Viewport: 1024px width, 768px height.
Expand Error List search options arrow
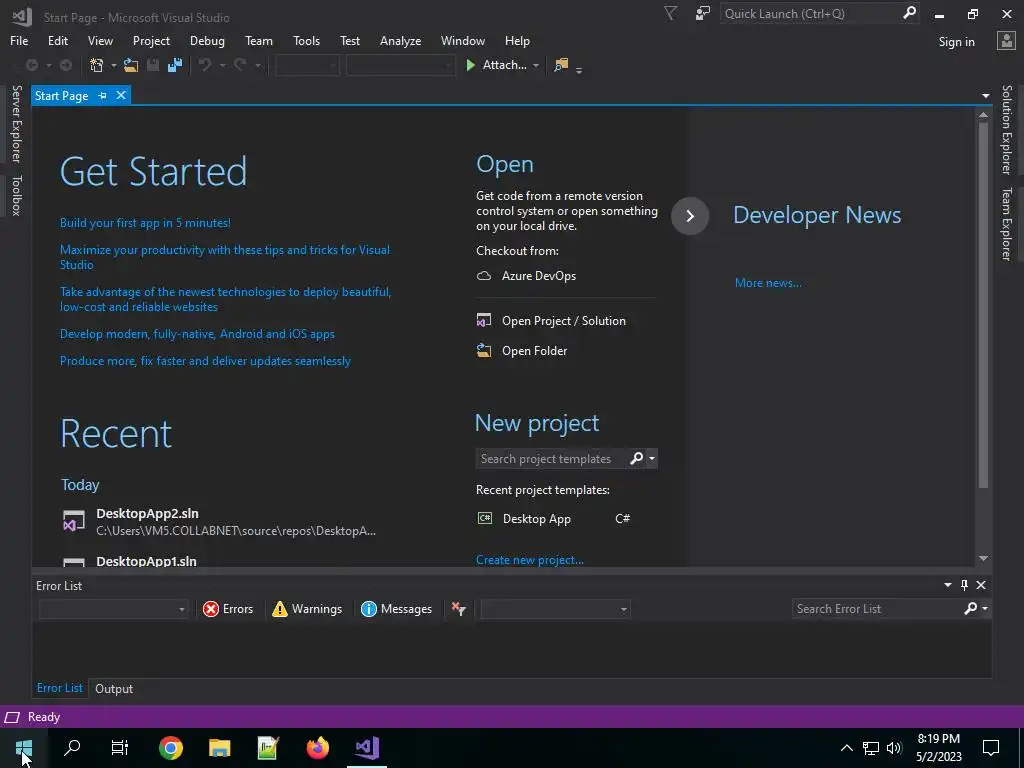pyautogui.click(x=985, y=609)
